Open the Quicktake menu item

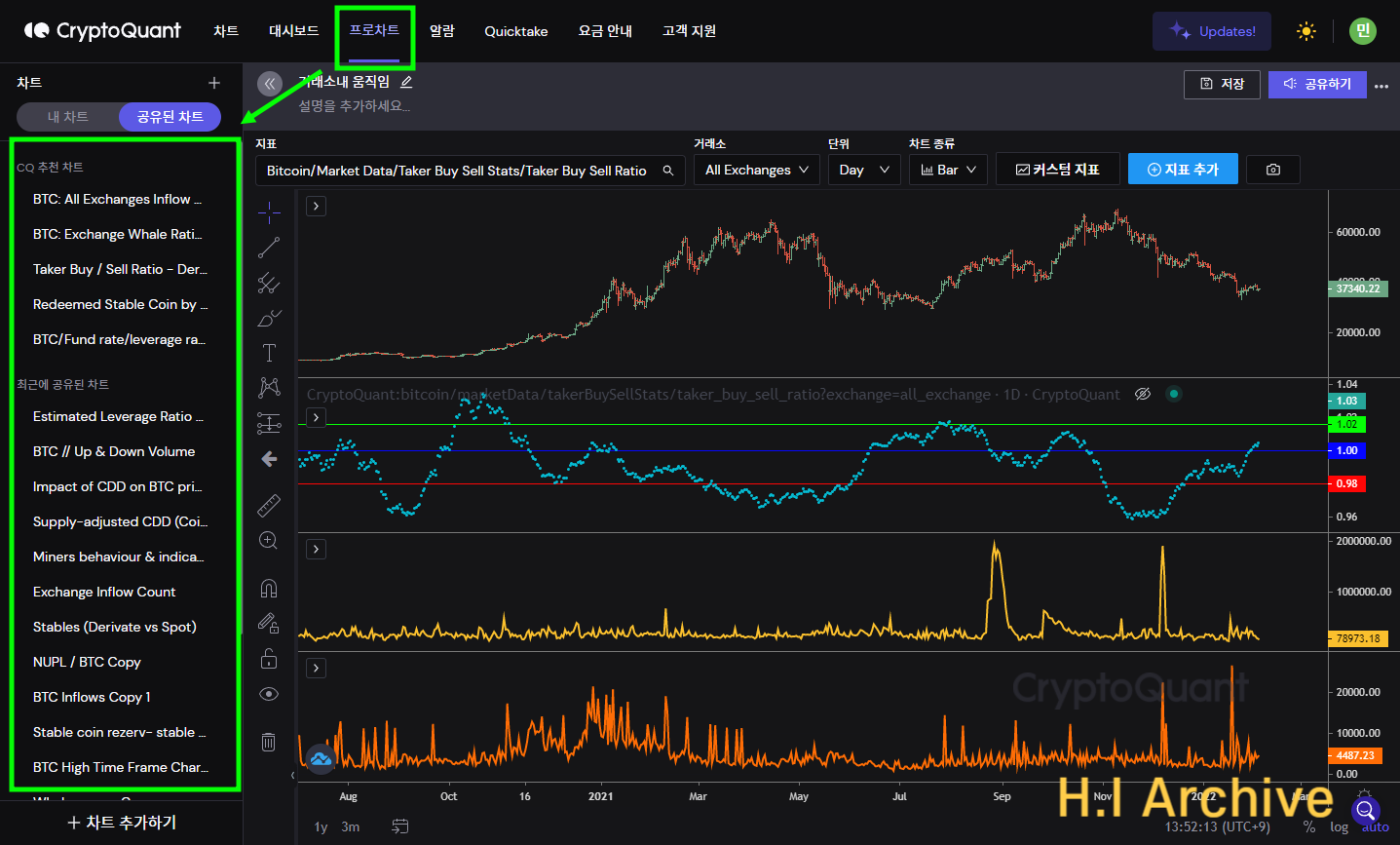[516, 31]
